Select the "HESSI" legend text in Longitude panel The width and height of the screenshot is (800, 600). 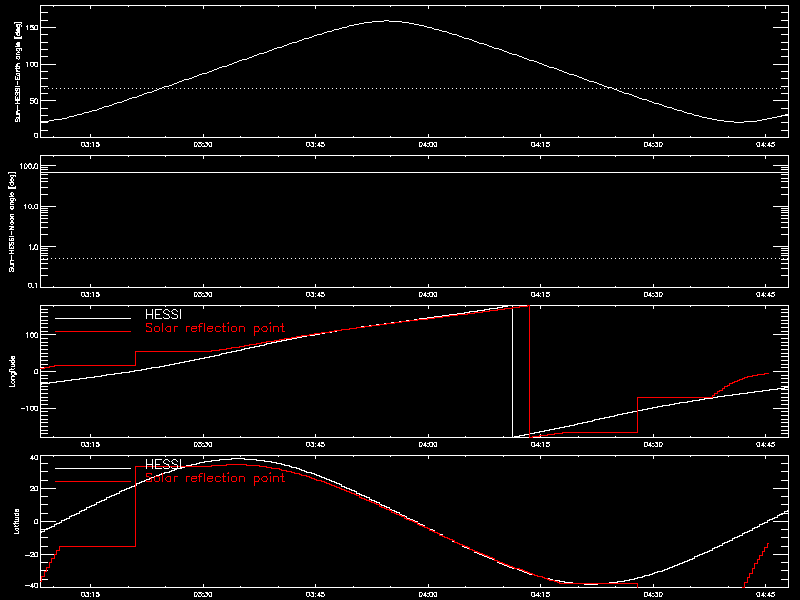[163, 315]
